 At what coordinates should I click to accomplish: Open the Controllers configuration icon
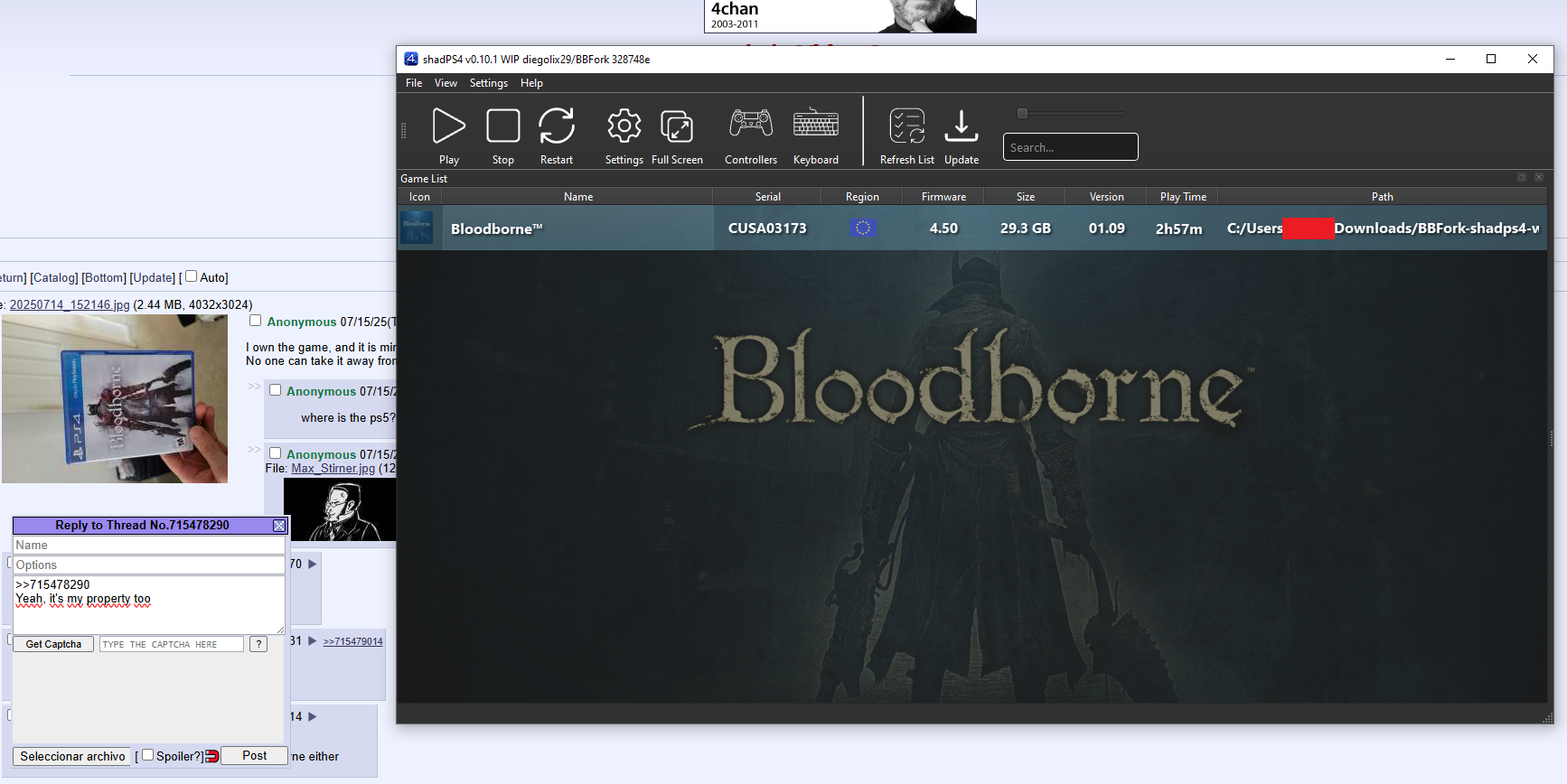click(751, 123)
